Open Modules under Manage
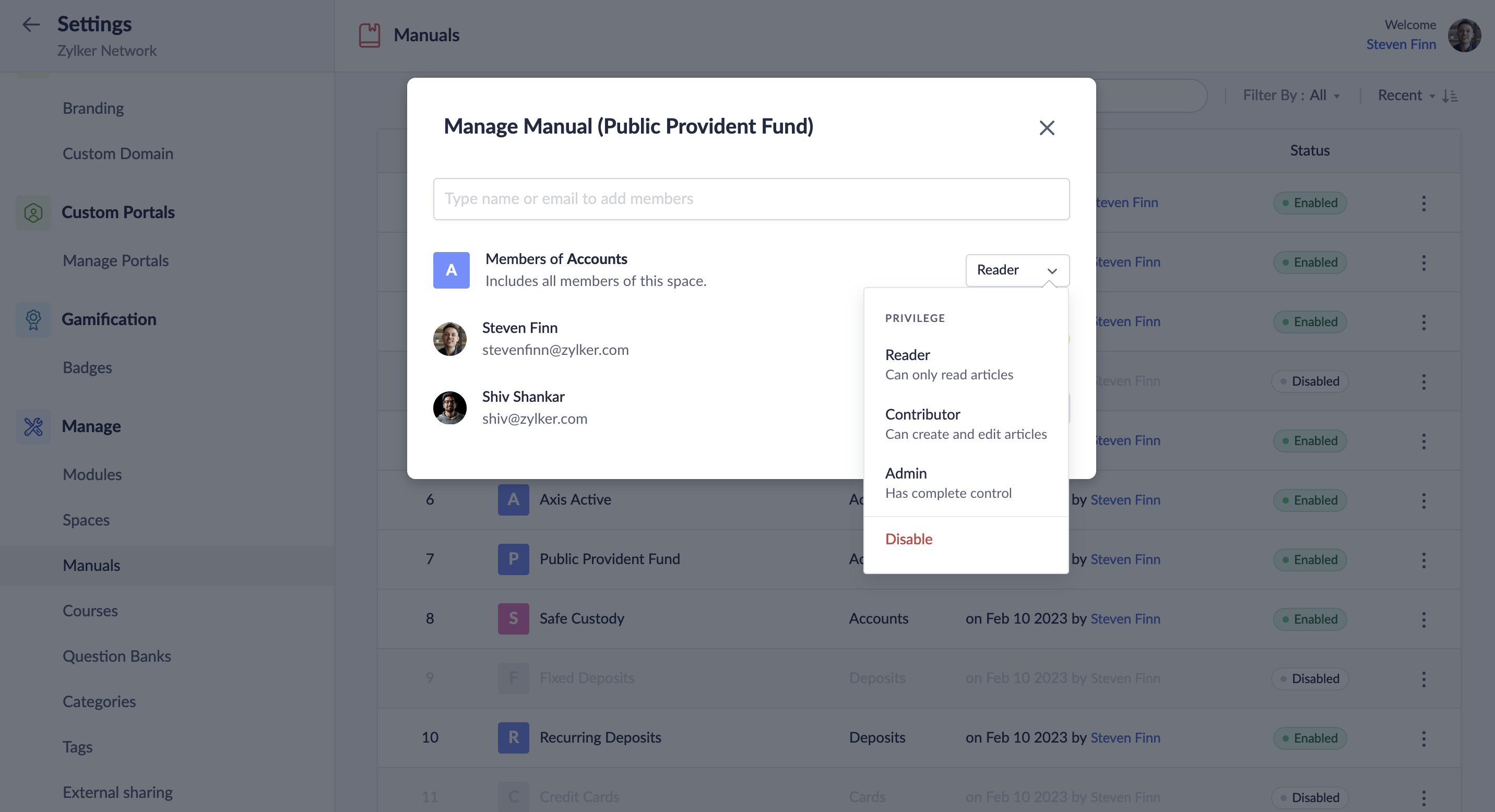Viewport: 1495px width, 812px height. point(92,474)
